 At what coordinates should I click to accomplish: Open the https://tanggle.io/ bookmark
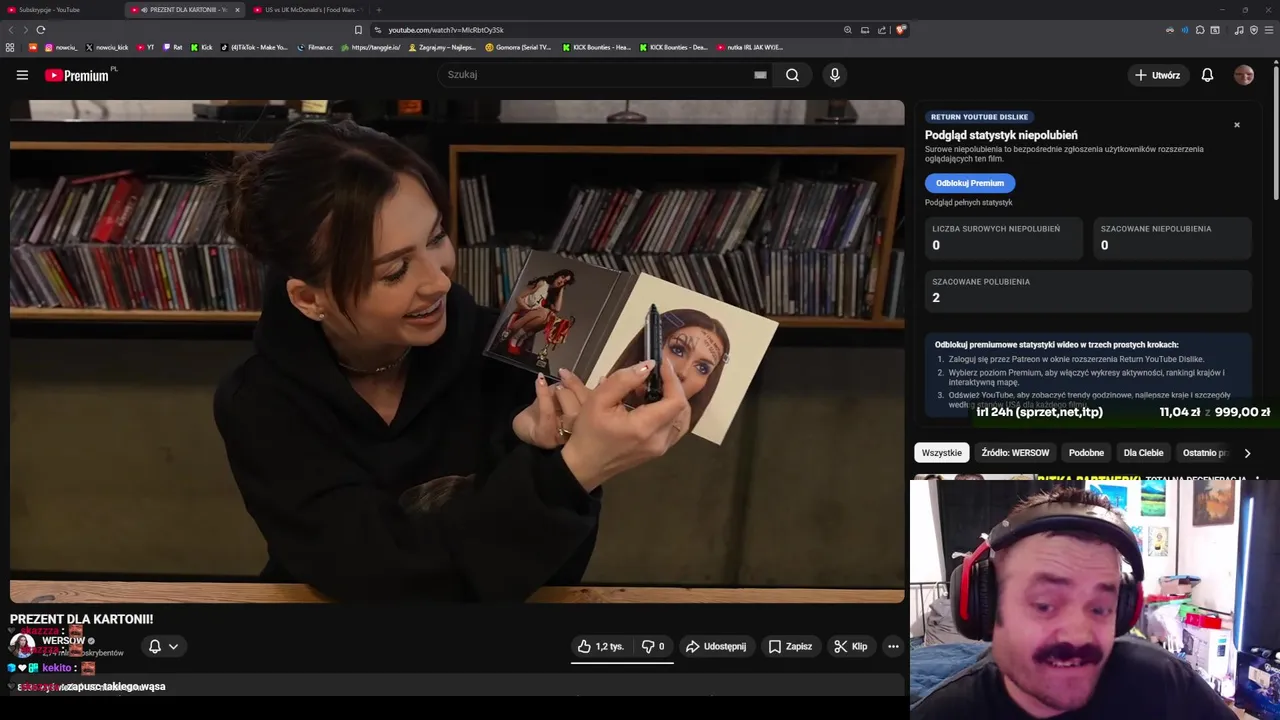(370, 47)
